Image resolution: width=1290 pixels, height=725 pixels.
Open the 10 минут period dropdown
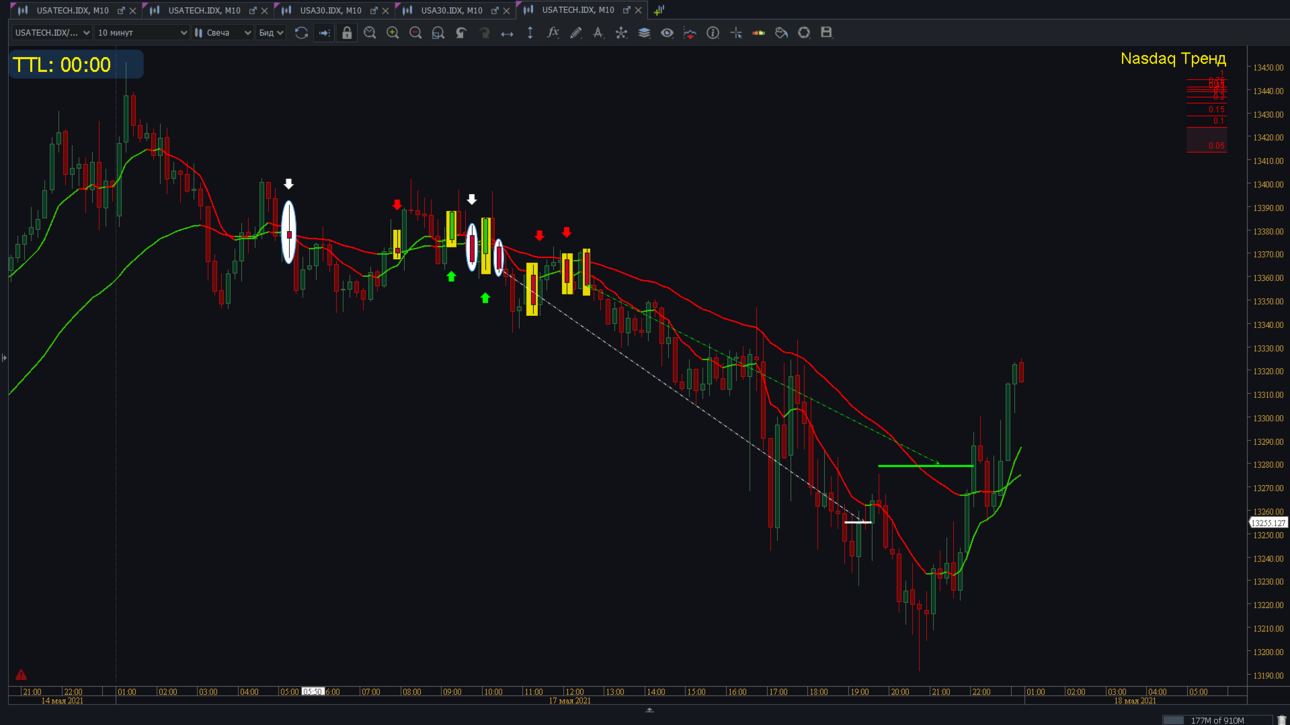click(x=142, y=33)
